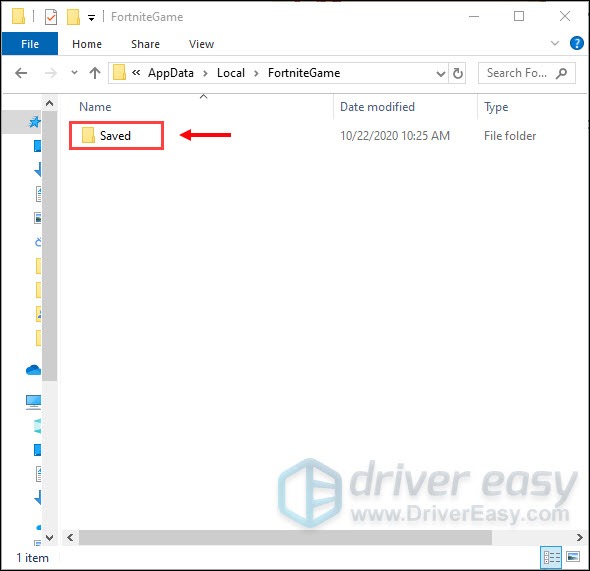Screen dimensions: 590x571
Task: Switch to Details view layout
Action: click(x=551, y=557)
